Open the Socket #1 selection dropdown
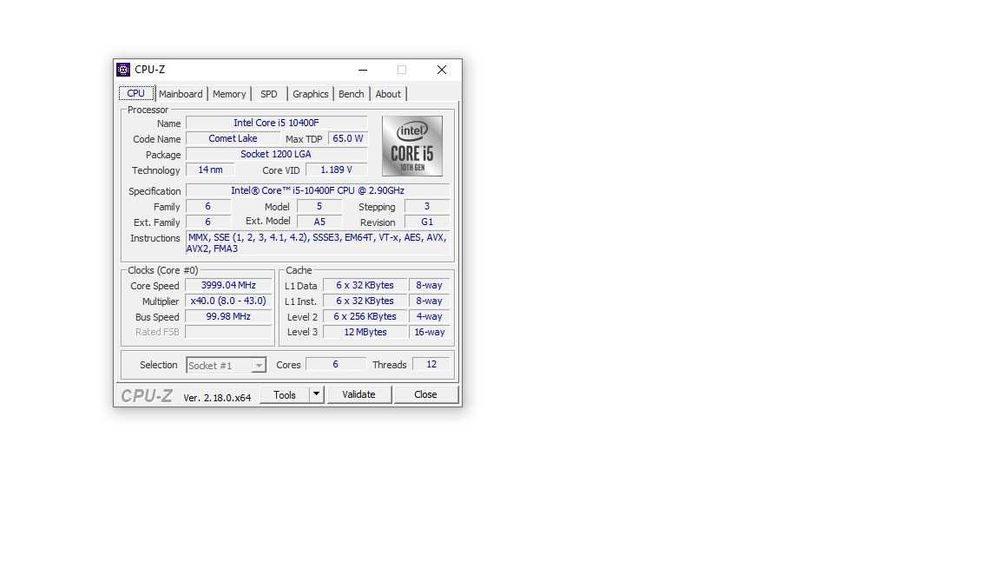 (x=226, y=365)
